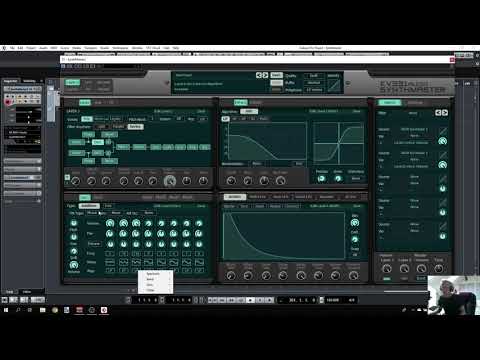
Task: Expand the first collapsed Cubase inspector section
Action: click(23, 161)
